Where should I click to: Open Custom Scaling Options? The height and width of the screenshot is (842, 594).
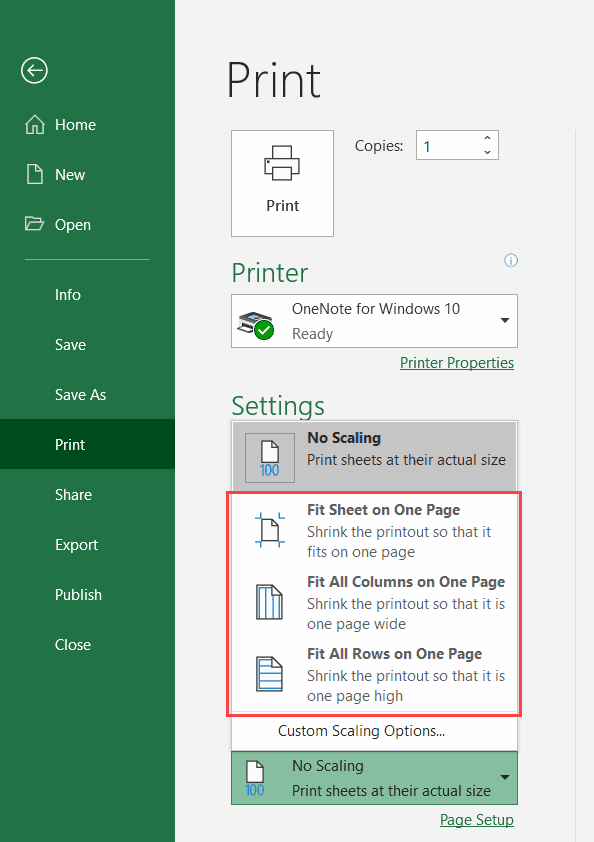[361, 731]
